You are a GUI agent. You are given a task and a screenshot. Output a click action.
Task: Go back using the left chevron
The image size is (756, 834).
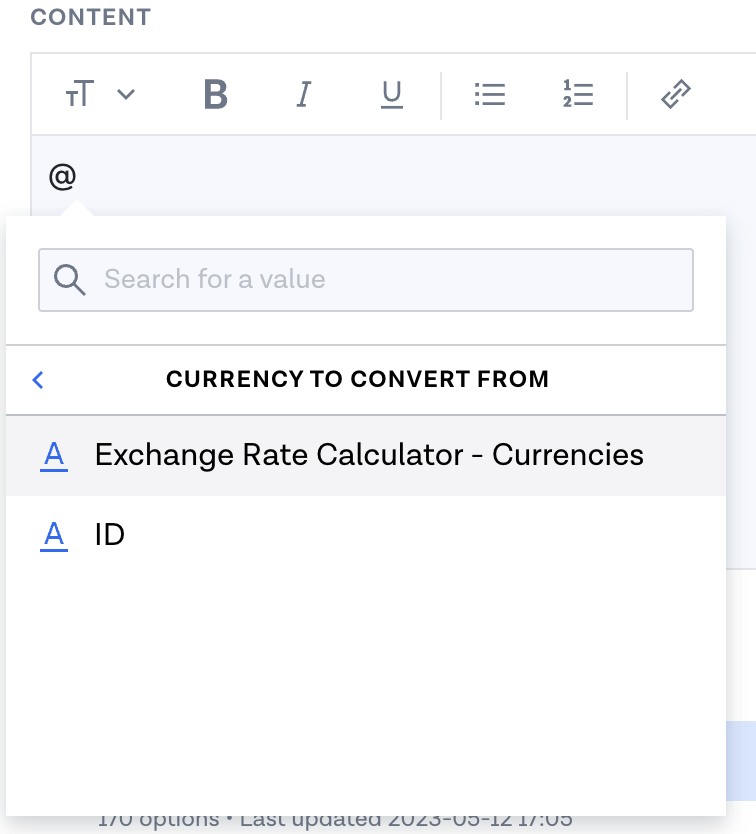coord(38,380)
